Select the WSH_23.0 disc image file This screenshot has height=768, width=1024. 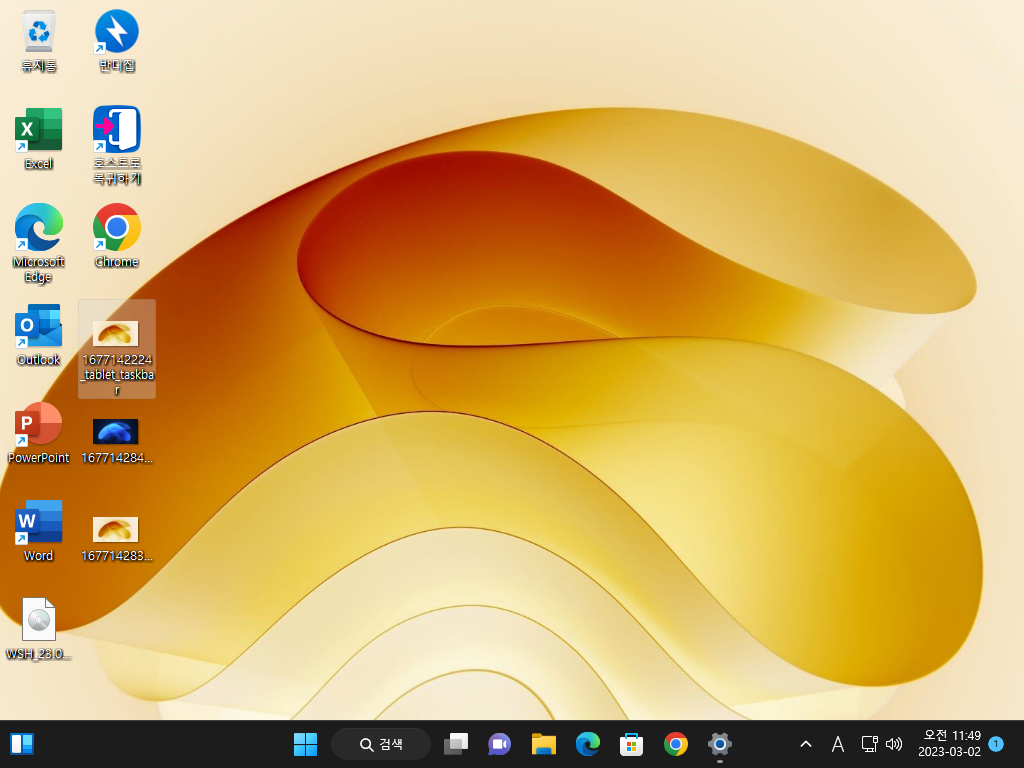tap(39, 628)
